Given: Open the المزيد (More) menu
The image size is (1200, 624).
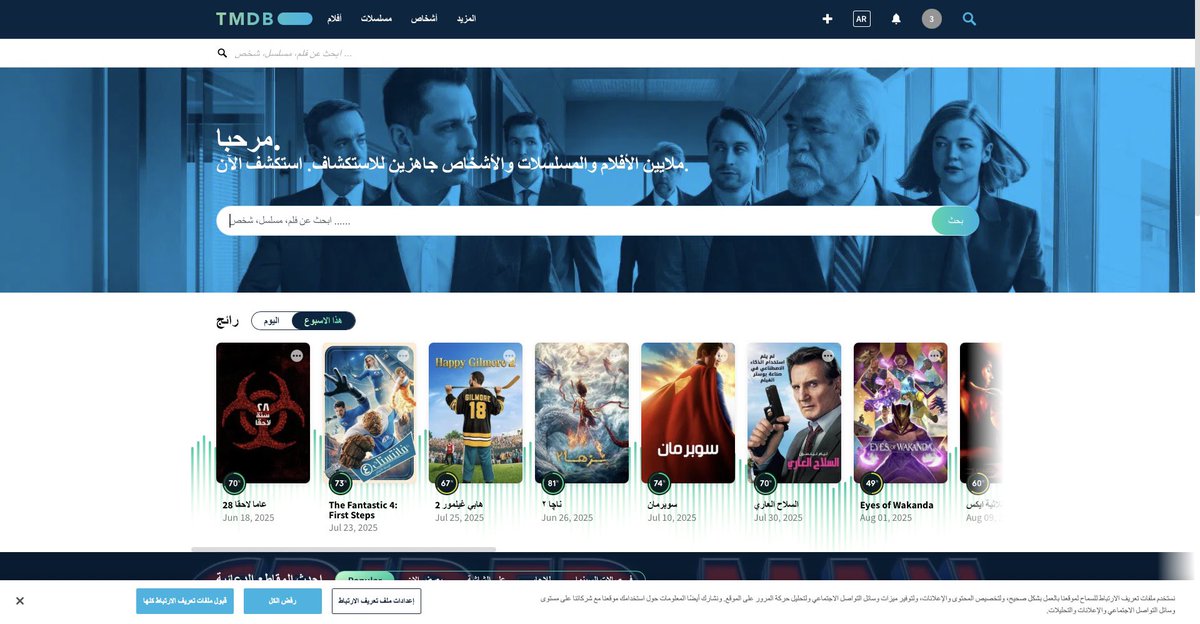Looking at the screenshot, I should [466, 19].
